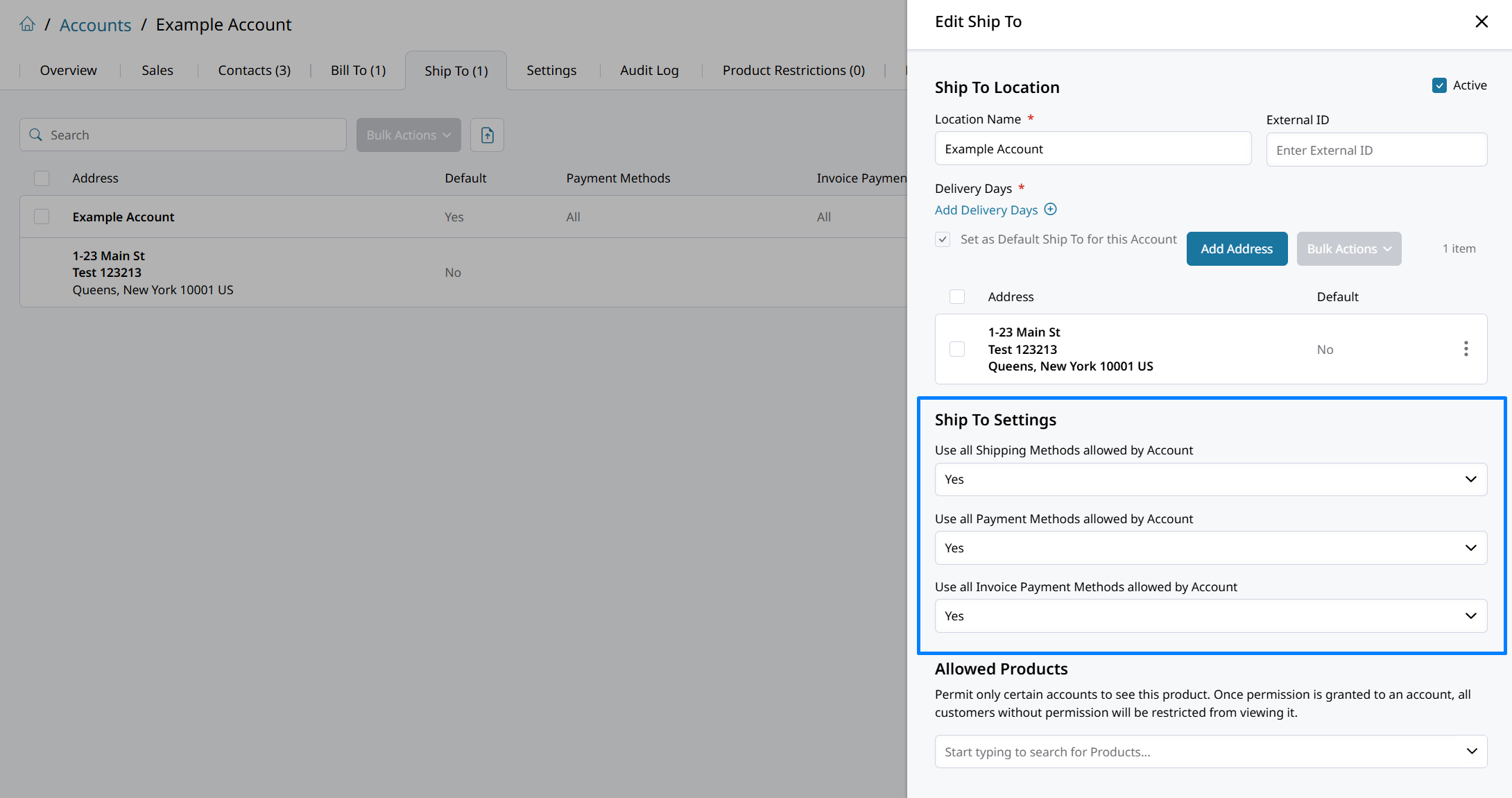Expand the Use all Shipping Methods dropdown

tap(1211, 479)
